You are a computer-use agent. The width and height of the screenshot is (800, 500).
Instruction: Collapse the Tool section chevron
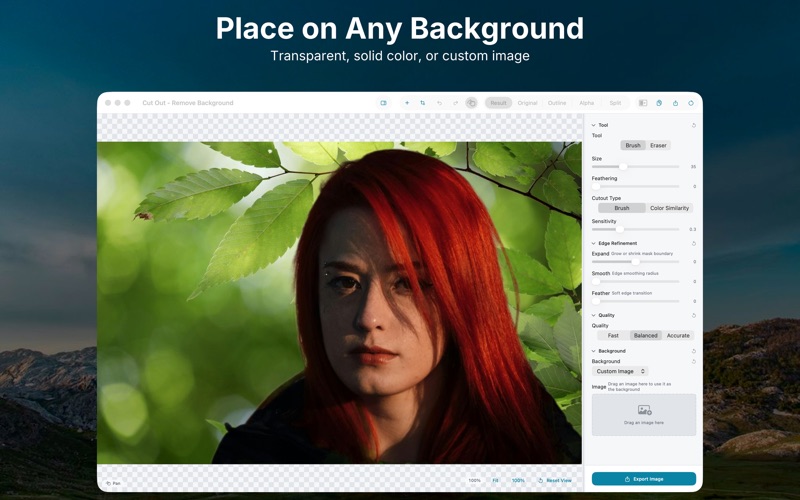coord(593,125)
